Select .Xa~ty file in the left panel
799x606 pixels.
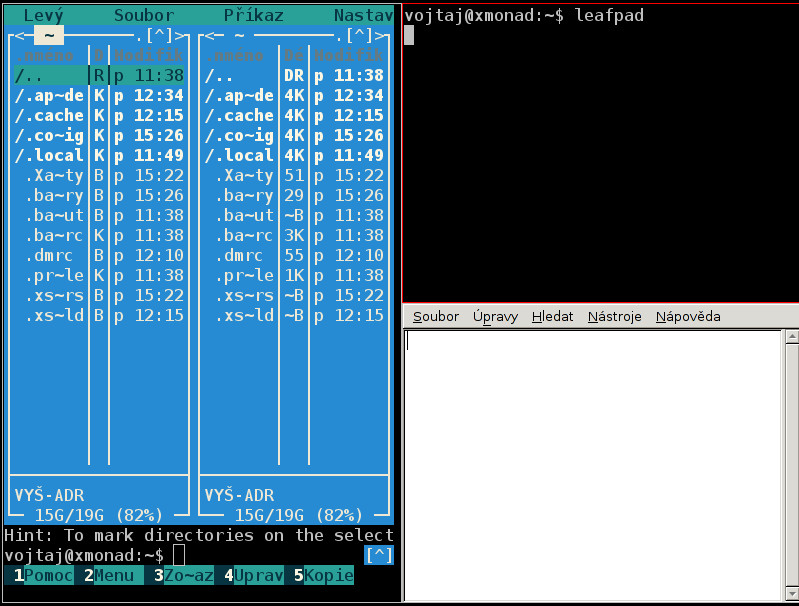pos(99,175)
